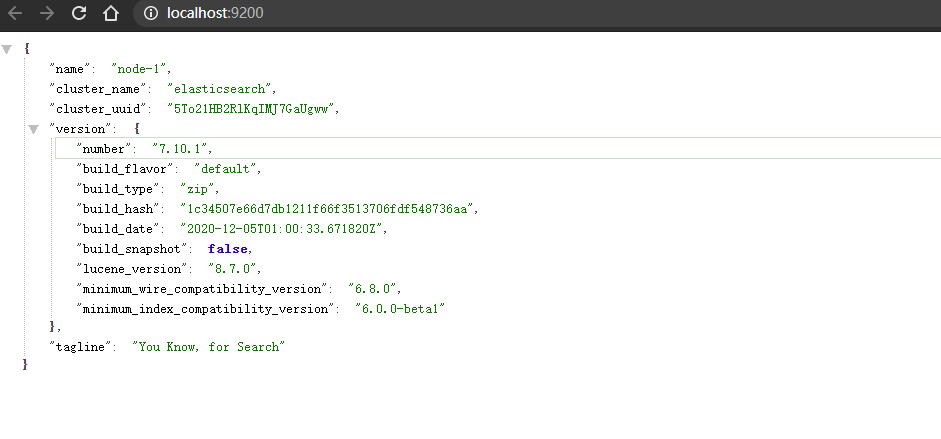
Task: Click the false value of build_snapshot
Action: click(227, 248)
